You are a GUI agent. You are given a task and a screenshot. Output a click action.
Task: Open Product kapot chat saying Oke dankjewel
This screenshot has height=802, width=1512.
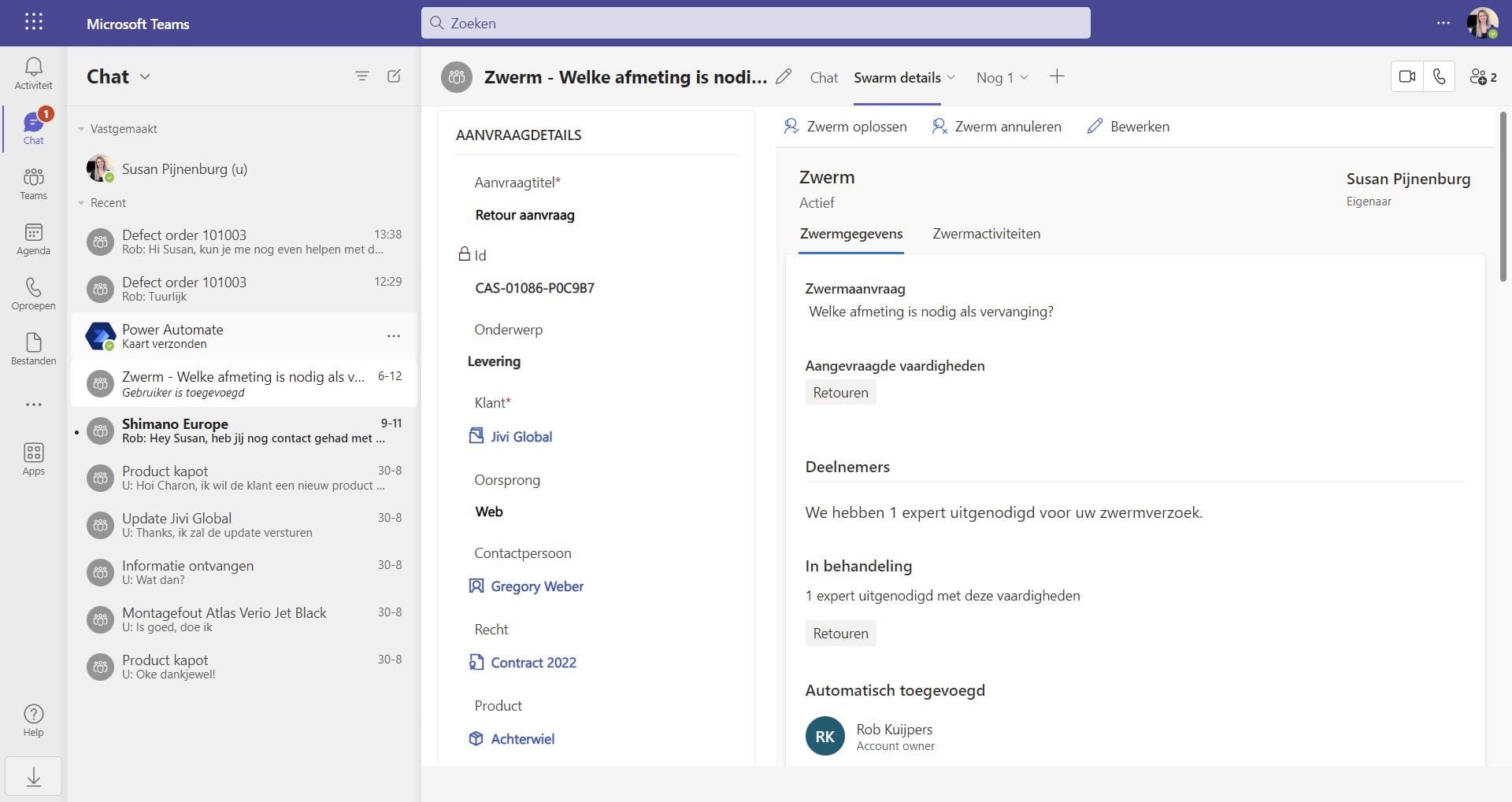244,667
